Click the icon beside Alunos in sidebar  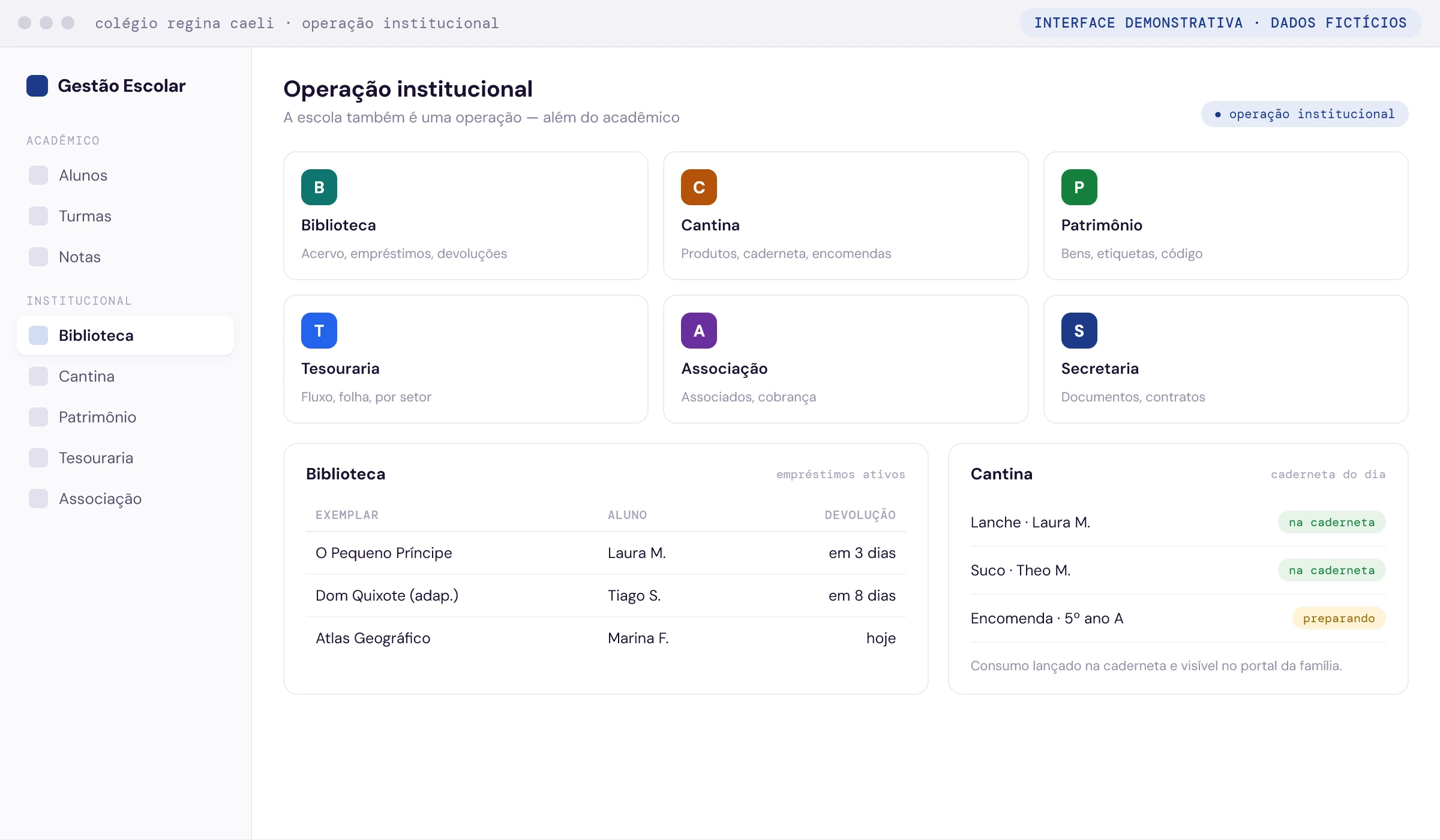(38, 175)
